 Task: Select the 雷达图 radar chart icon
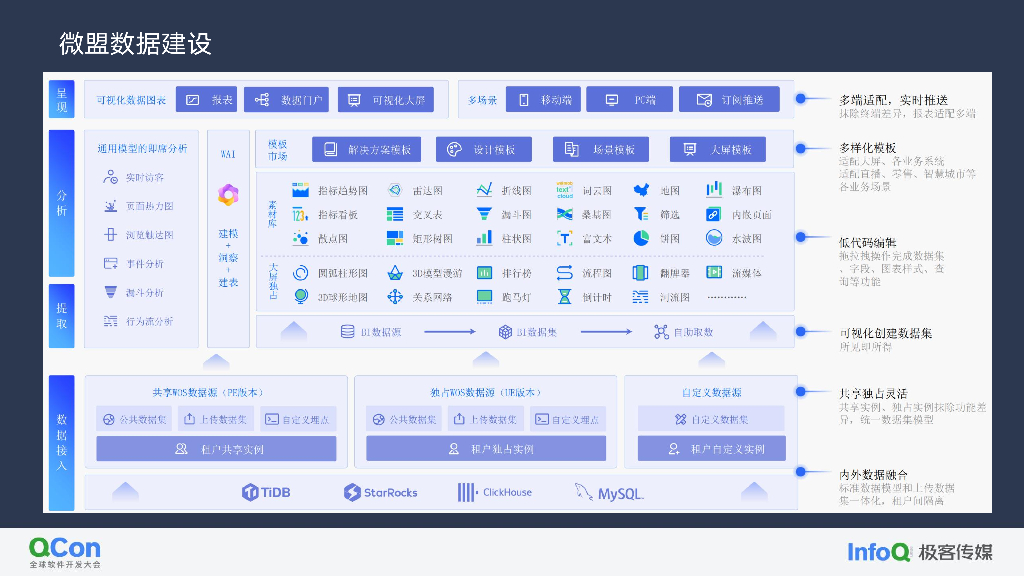(394, 190)
